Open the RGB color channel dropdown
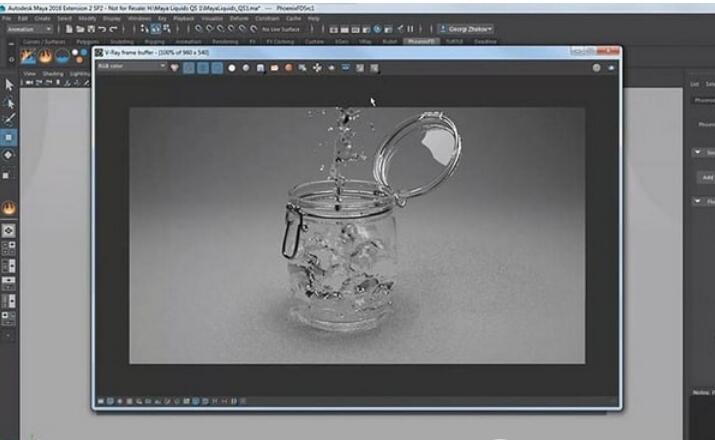 pos(130,68)
